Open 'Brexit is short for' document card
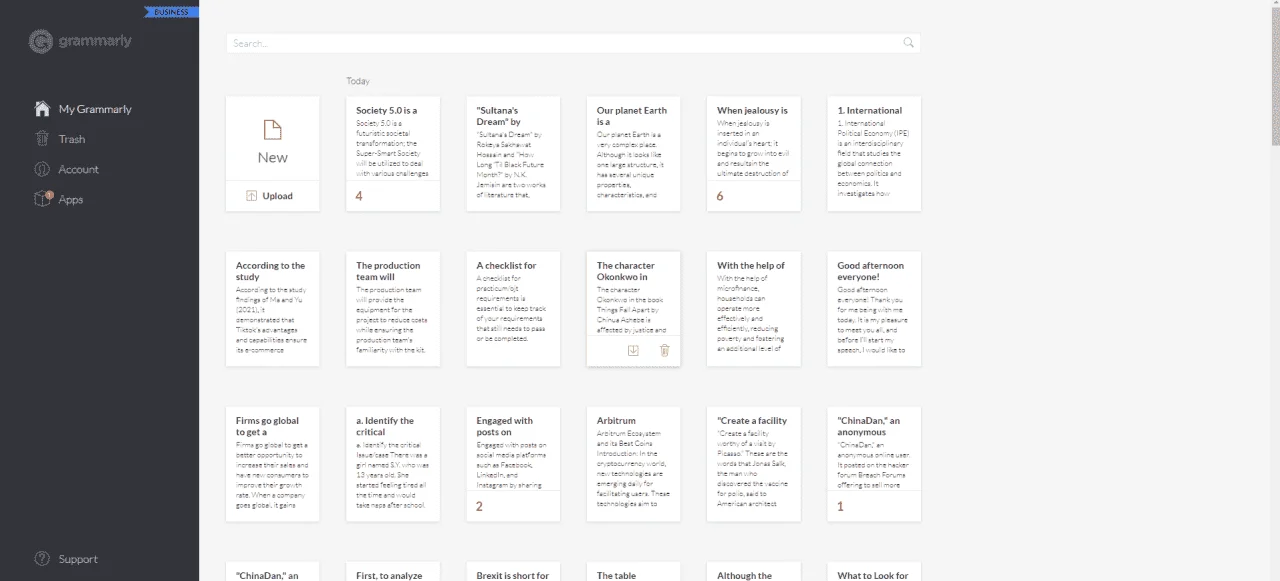This screenshot has height=581, width=1280. (x=513, y=572)
